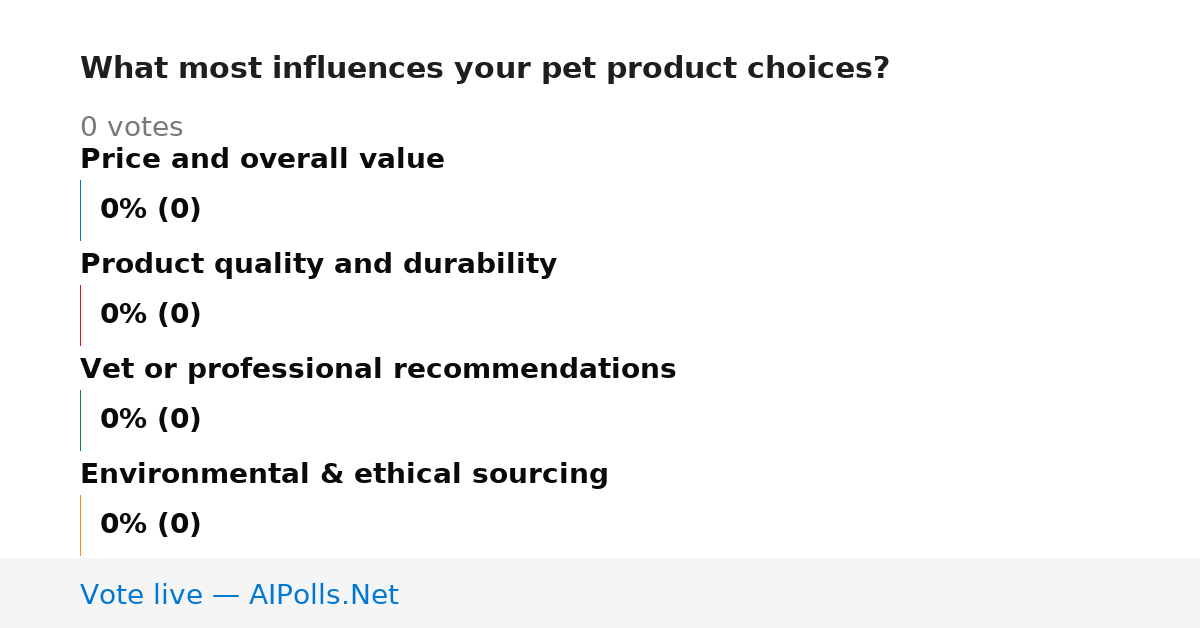The width and height of the screenshot is (1200, 628).
Task: Click the poll question title
Action: click(485, 69)
